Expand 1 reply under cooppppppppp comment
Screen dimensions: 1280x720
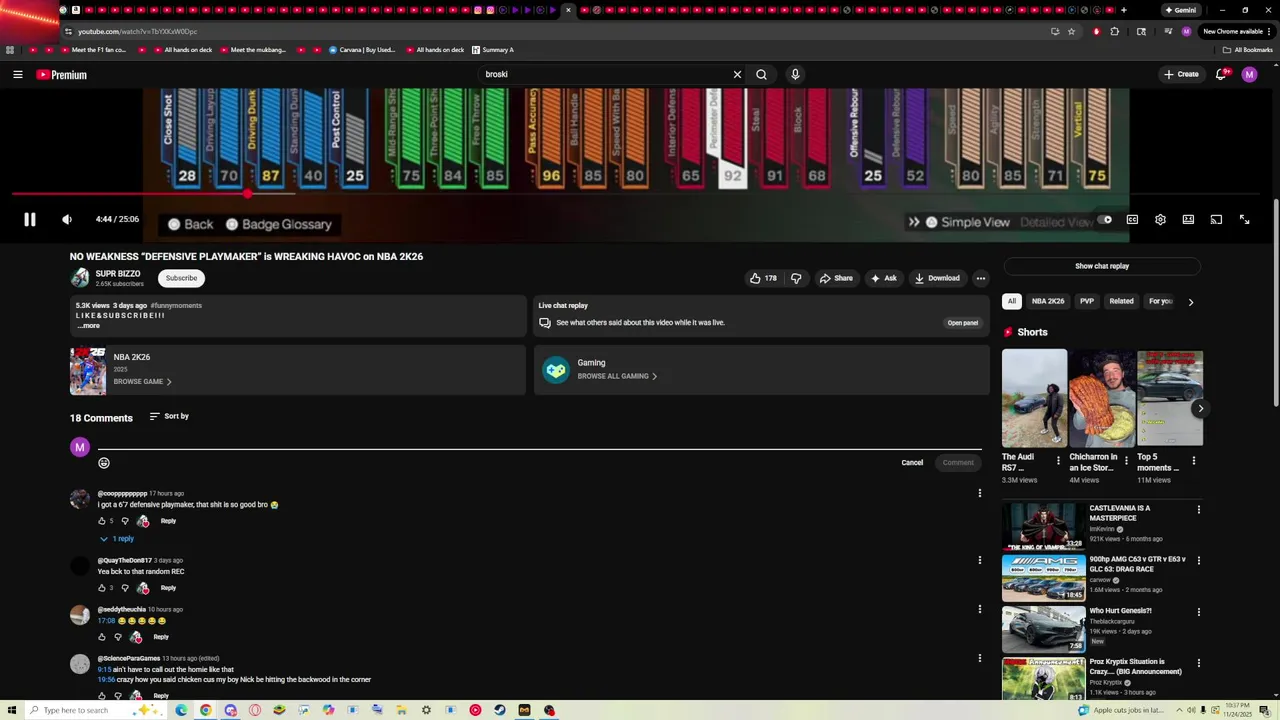[116, 539]
